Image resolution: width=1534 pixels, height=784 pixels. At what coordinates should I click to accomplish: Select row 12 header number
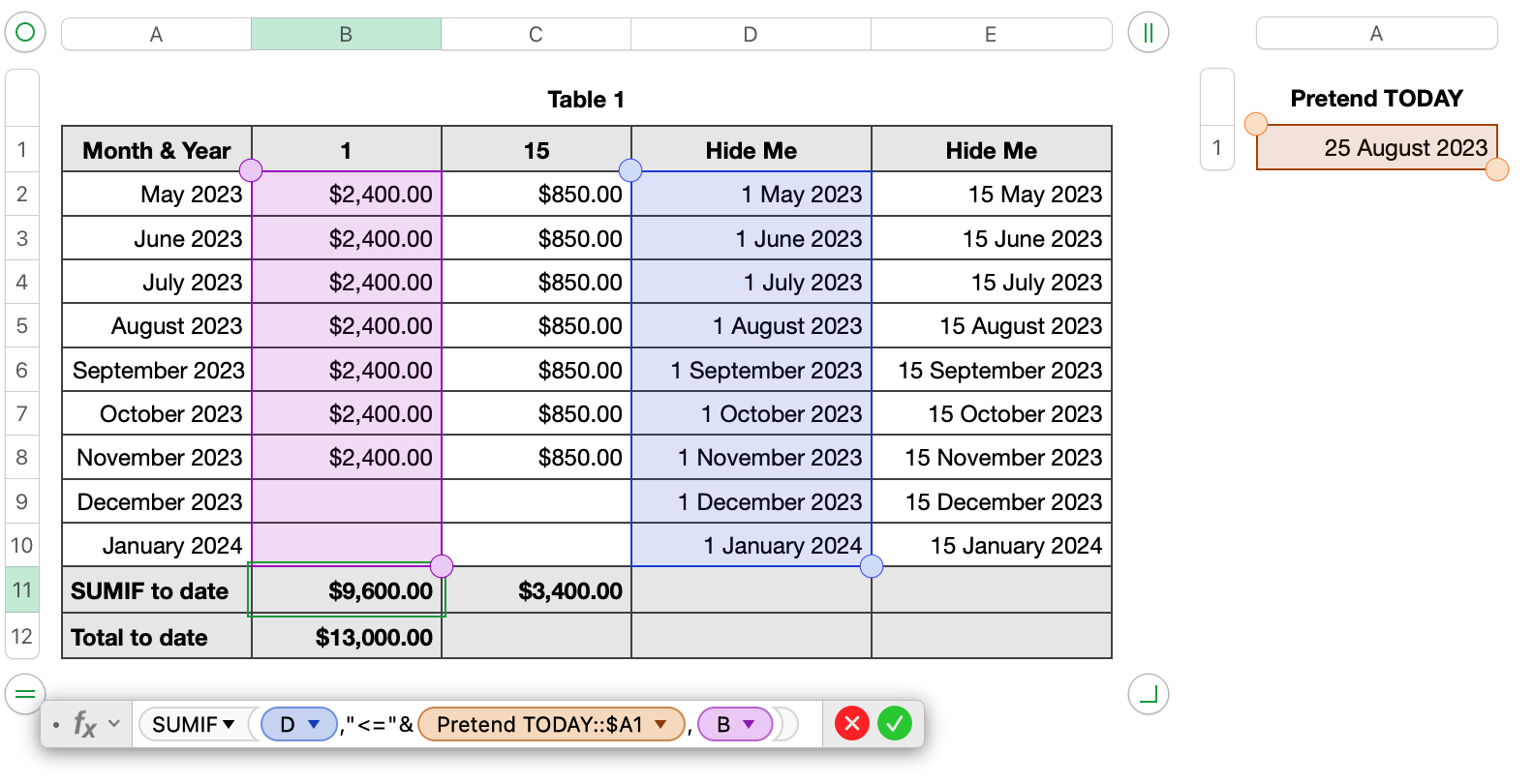point(22,637)
